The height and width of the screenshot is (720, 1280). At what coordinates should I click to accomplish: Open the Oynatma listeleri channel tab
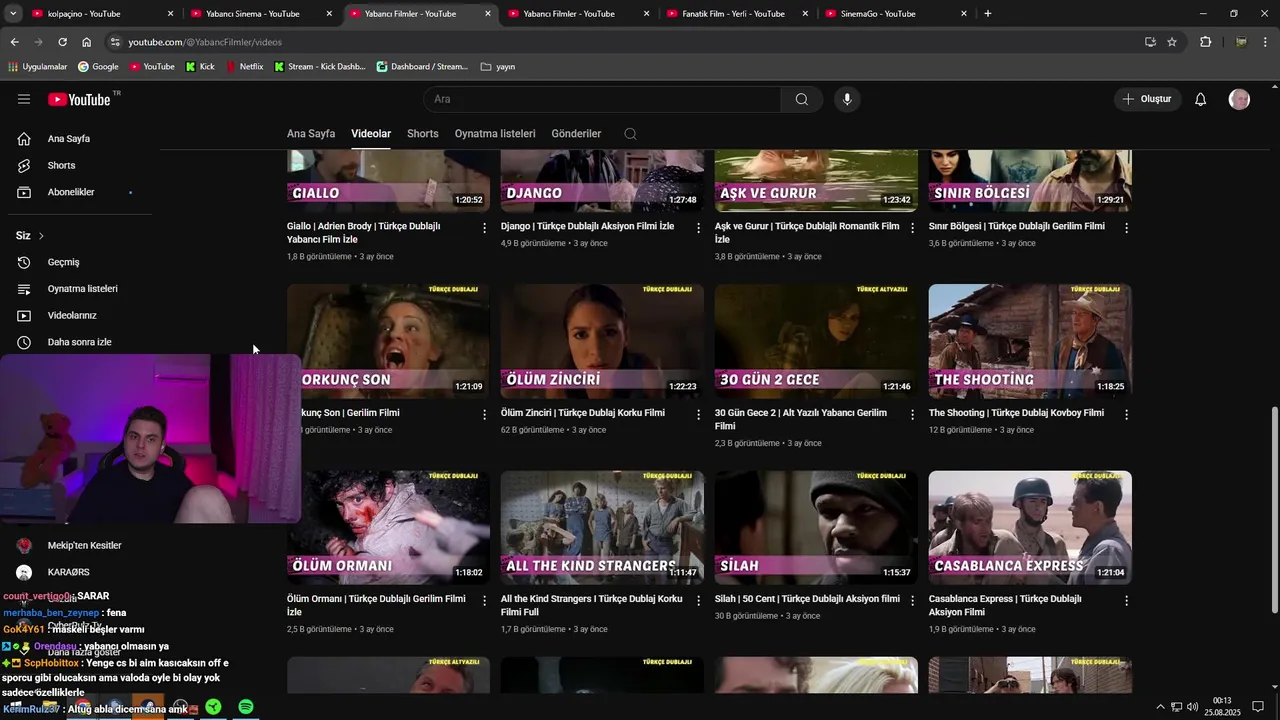tap(495, 134)
